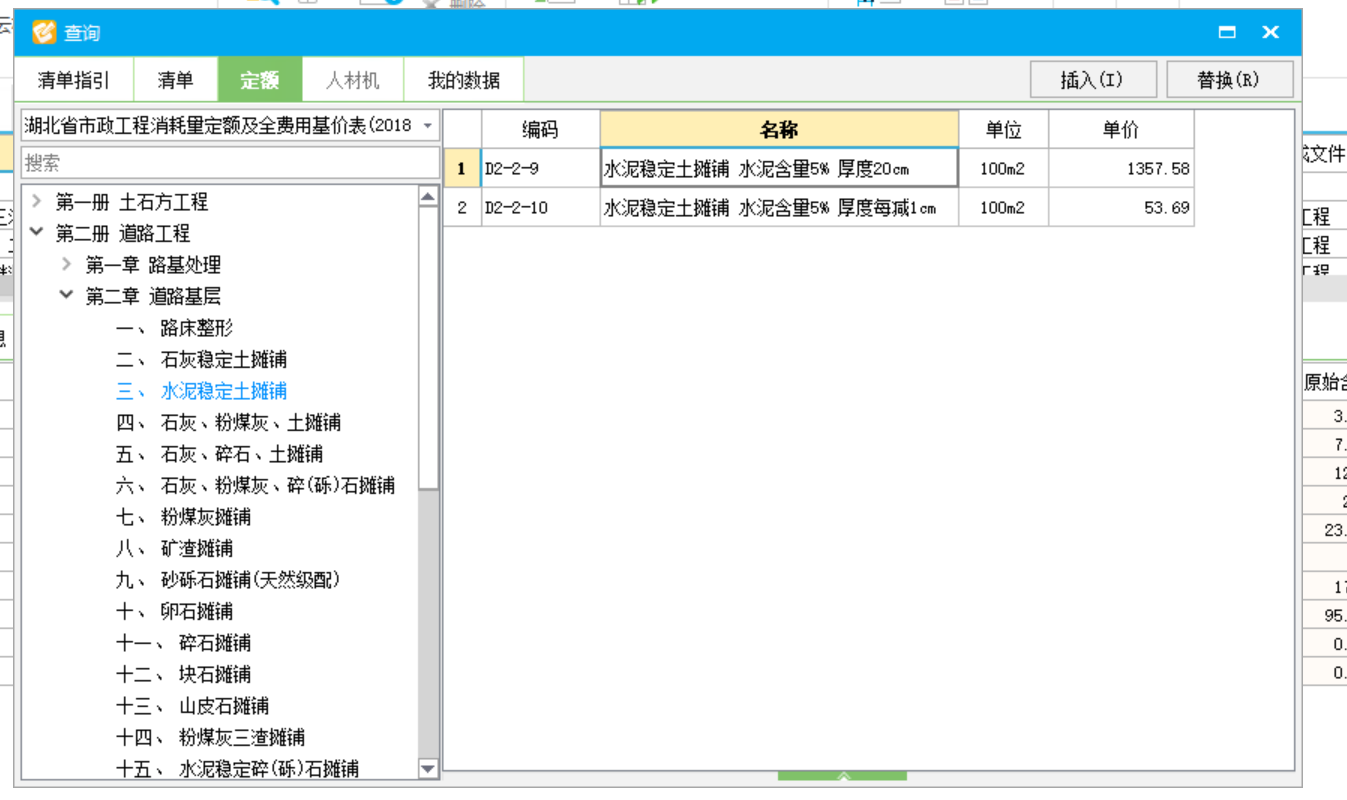Select the D2-2-10 code cell

[x=540, y=207]
